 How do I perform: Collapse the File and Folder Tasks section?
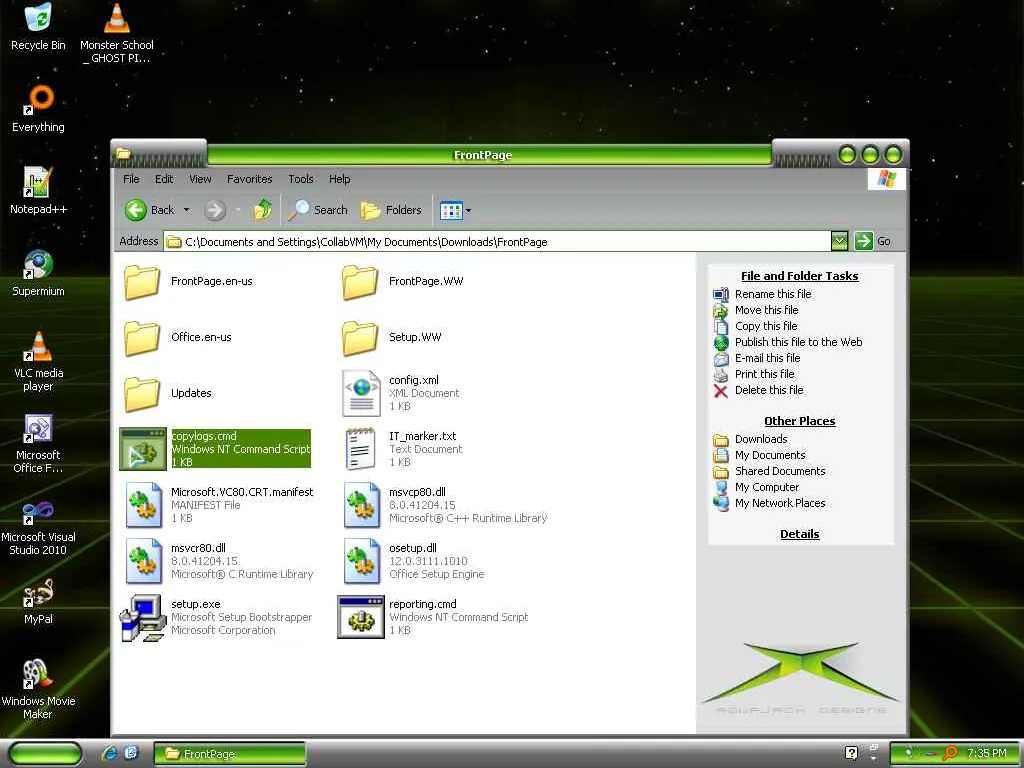point(799,276)
